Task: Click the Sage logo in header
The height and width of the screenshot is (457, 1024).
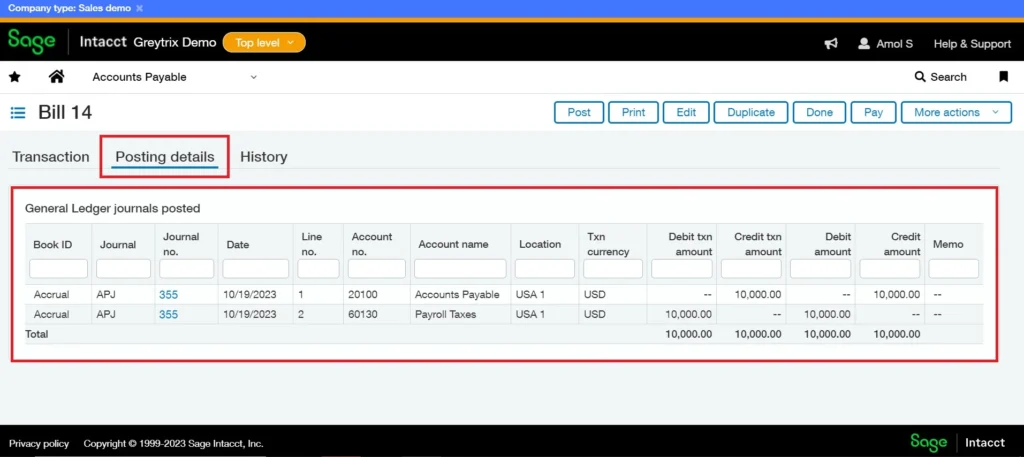Action: (32, 42)
